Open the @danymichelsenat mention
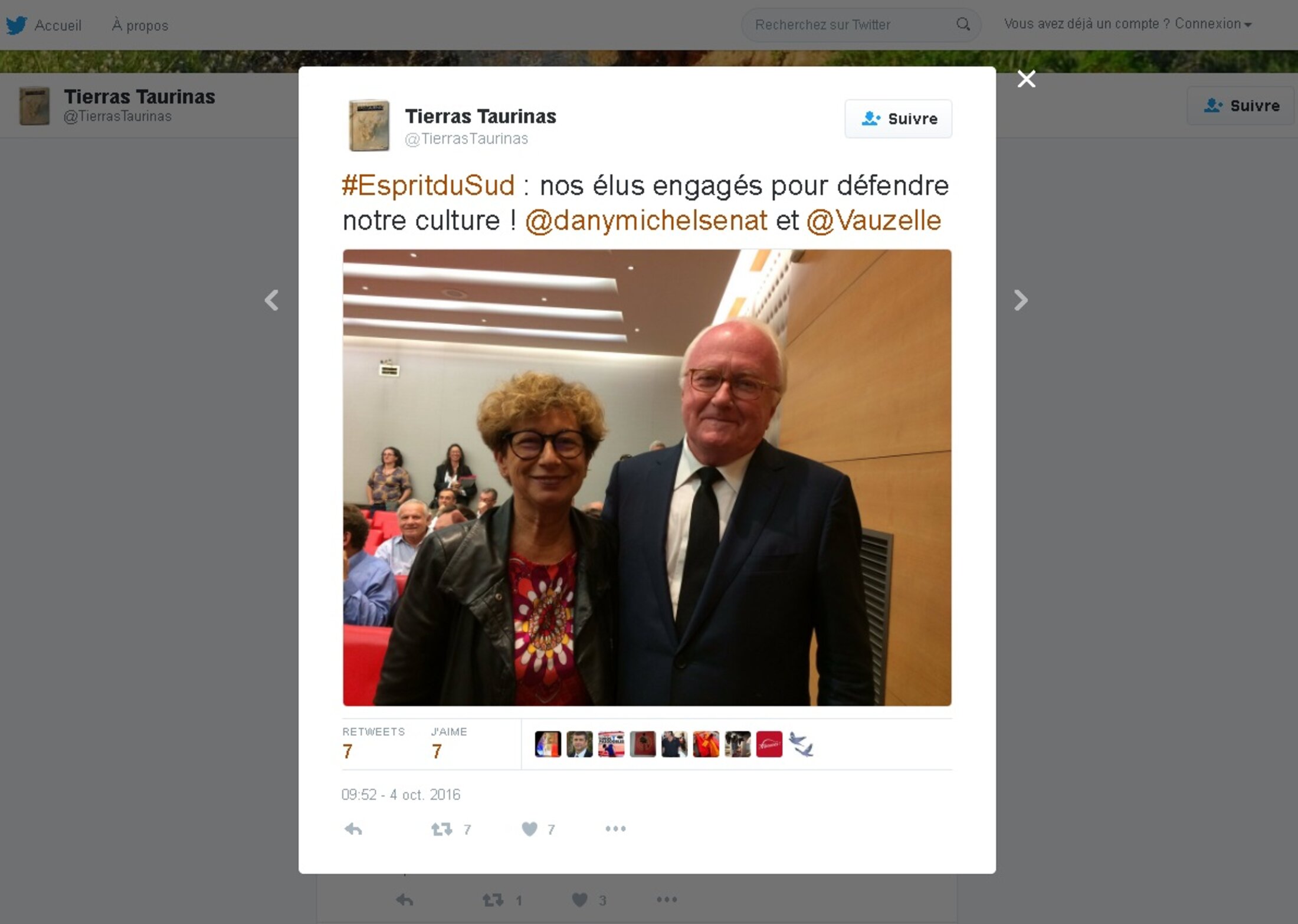The image size is (1298, 924). pos(646,221)
